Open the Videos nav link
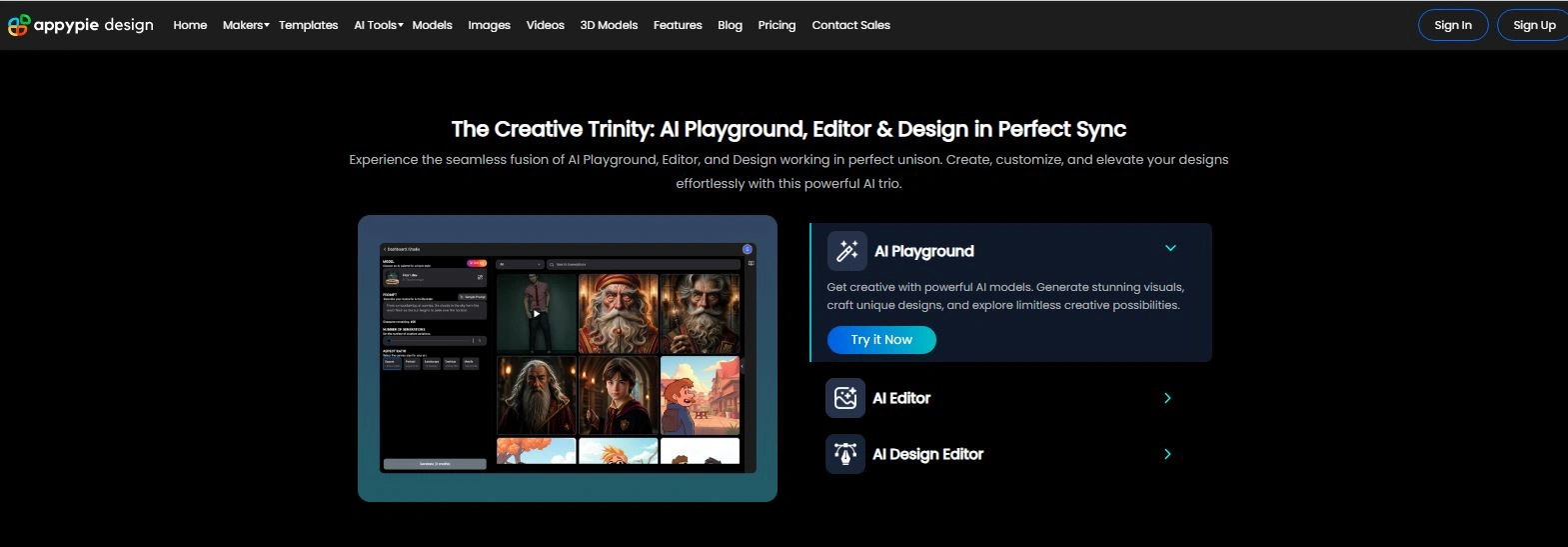 pyautogui.click(x=545, y=25)
